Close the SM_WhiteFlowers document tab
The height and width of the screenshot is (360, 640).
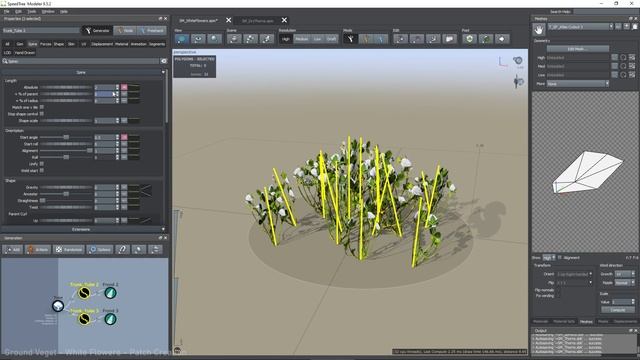[229, 20]
